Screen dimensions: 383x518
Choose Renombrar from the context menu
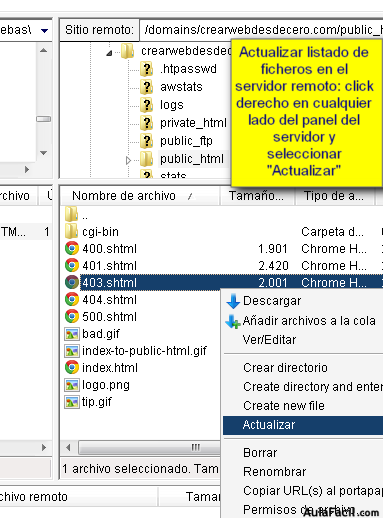pos(303,472)
